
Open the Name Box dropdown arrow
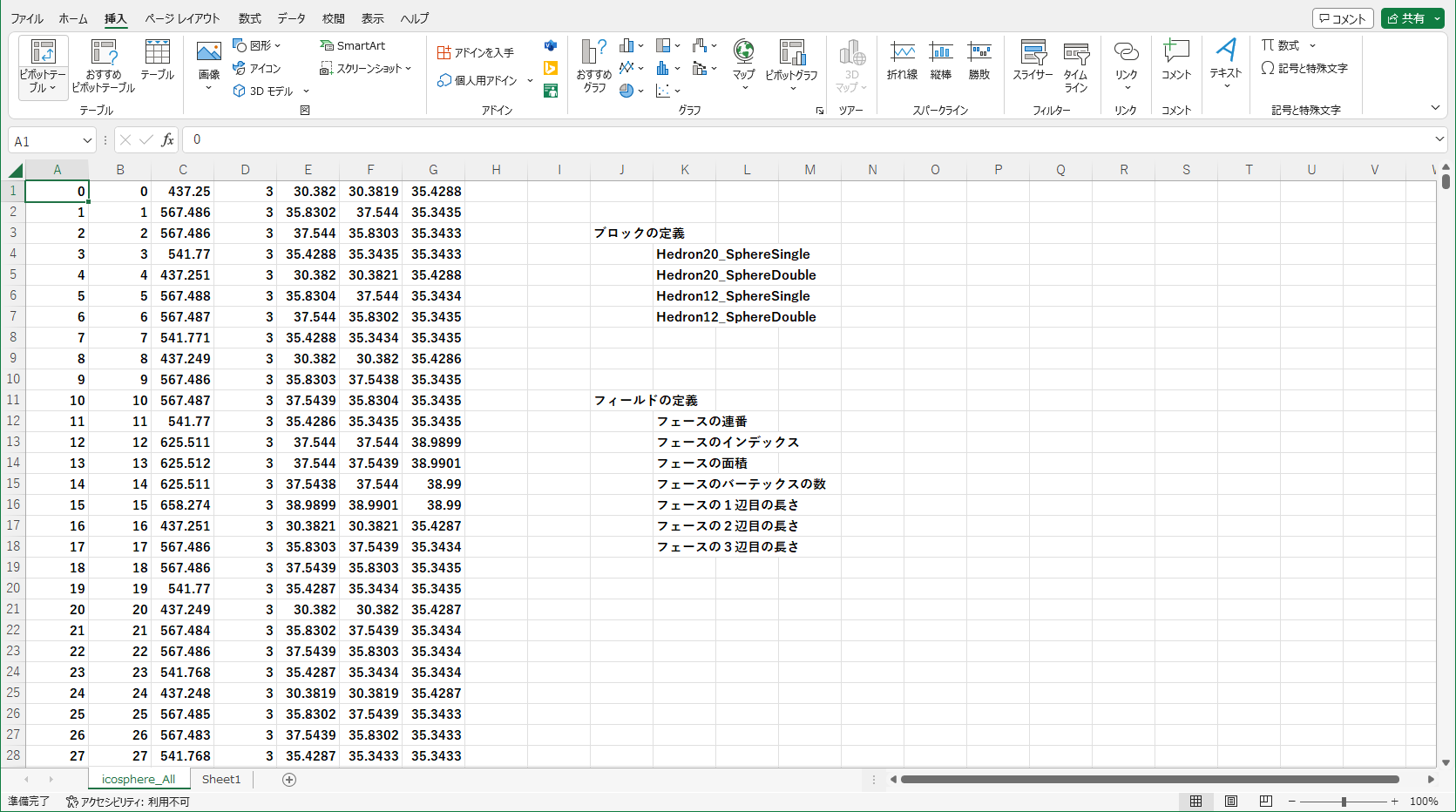point(87,140)
